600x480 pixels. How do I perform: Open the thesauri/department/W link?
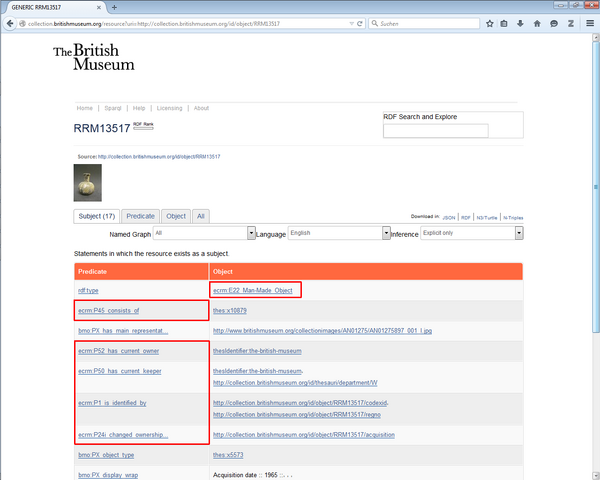(295, 383)
